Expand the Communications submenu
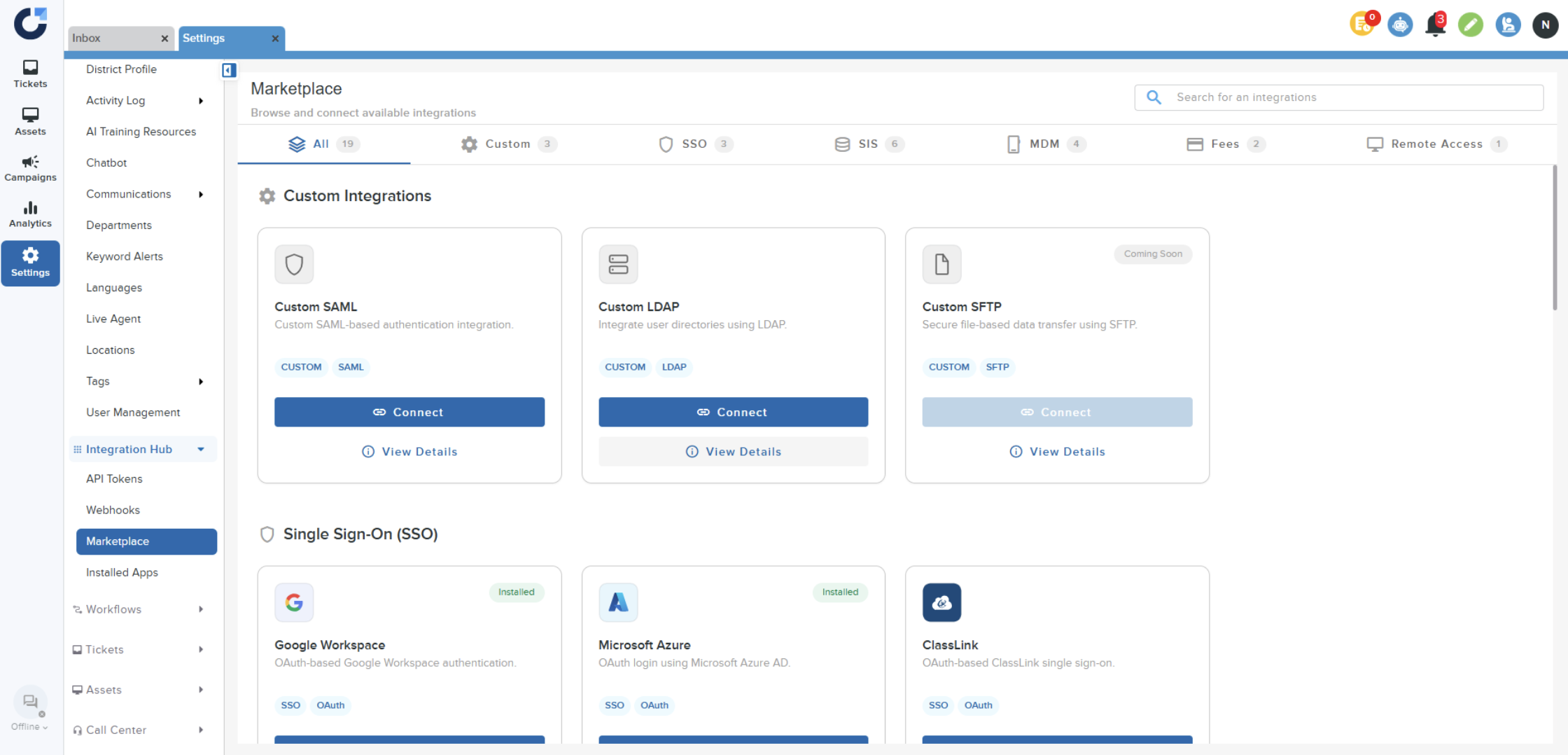The image size is (1568, 755). pos(201,194)
